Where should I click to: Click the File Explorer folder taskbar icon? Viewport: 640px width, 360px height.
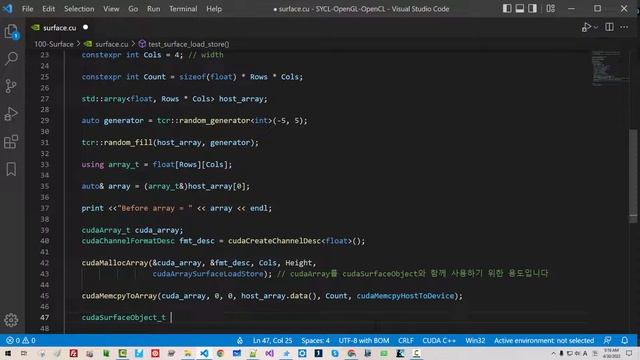click(x=188, y=353)
